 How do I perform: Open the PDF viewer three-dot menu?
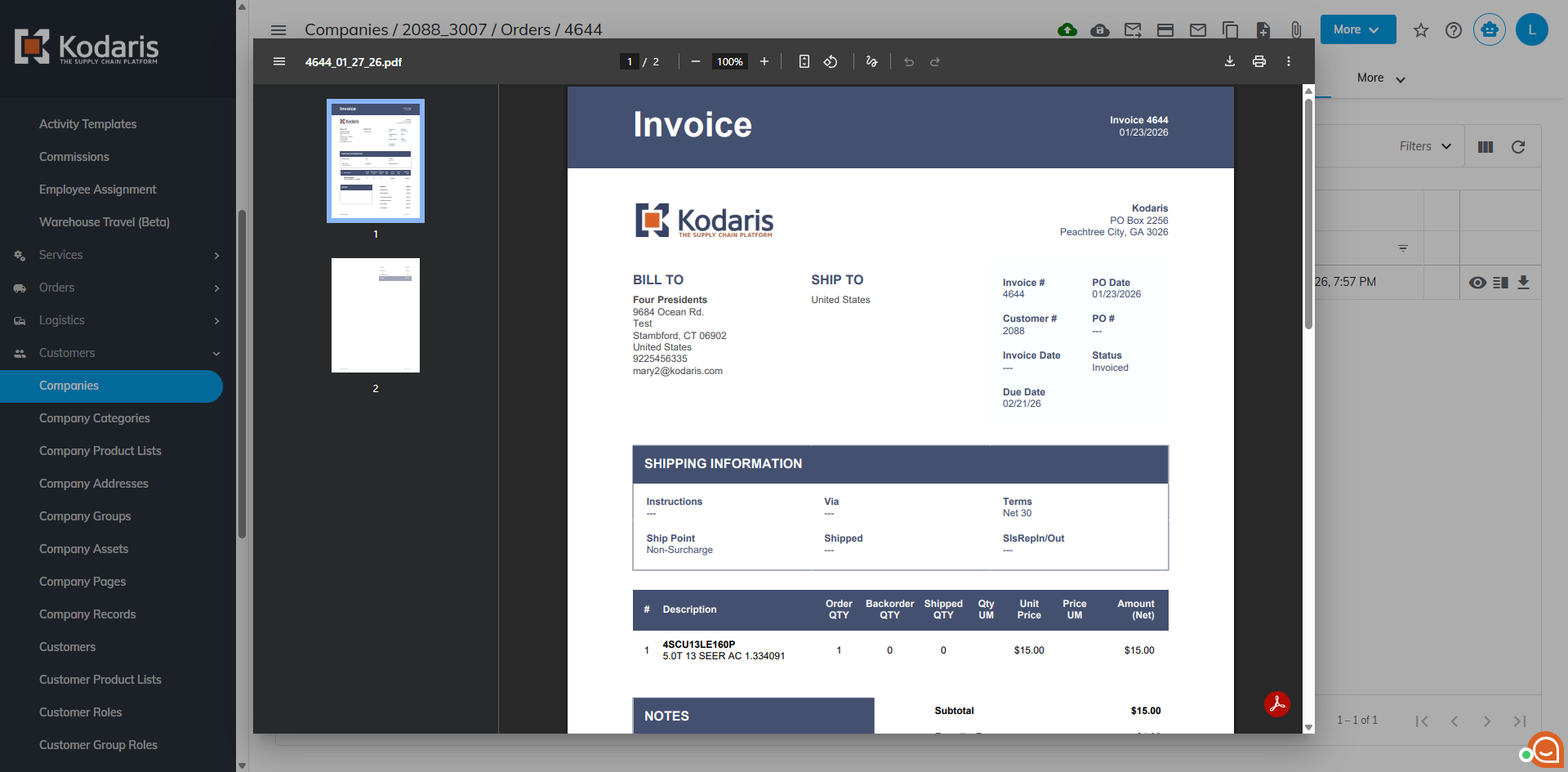pyautogui.click(x=1289, y=61)
